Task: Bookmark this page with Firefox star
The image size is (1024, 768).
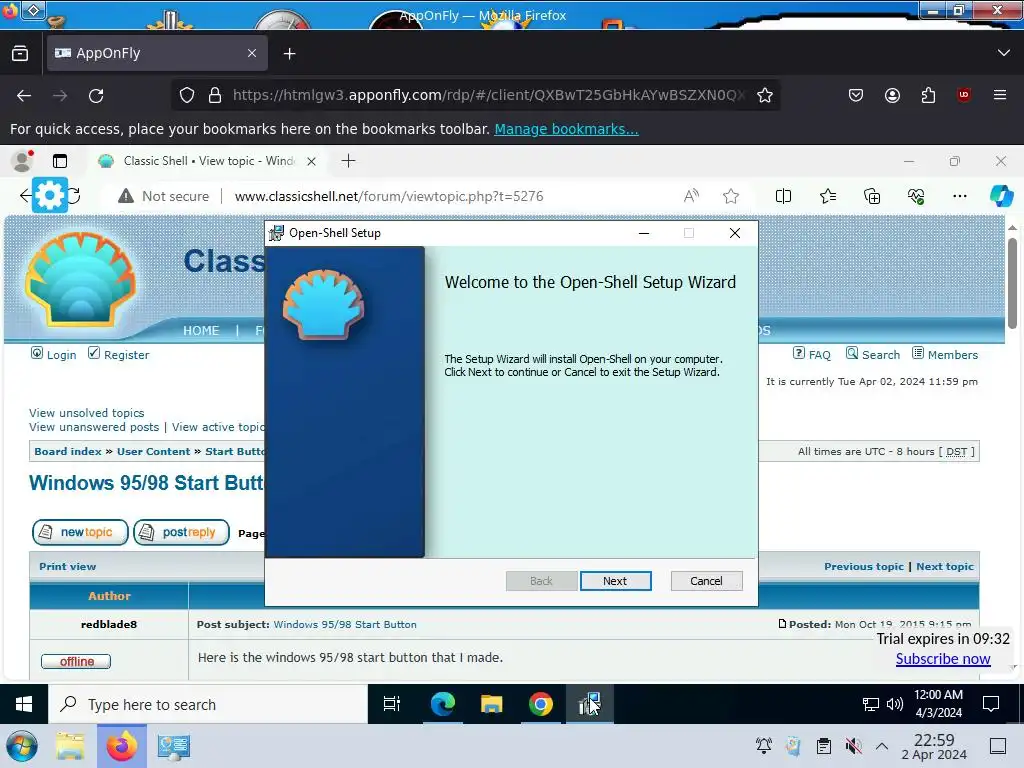Action: click(765, 95)
